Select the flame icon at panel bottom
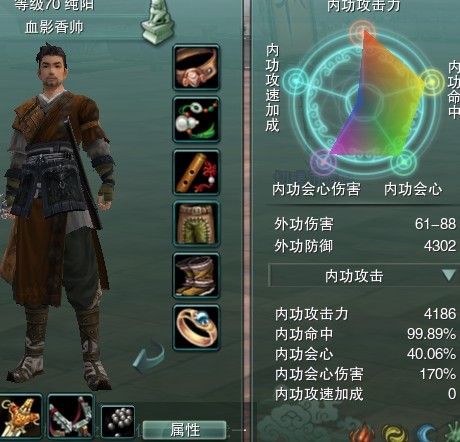 [363, 433]
